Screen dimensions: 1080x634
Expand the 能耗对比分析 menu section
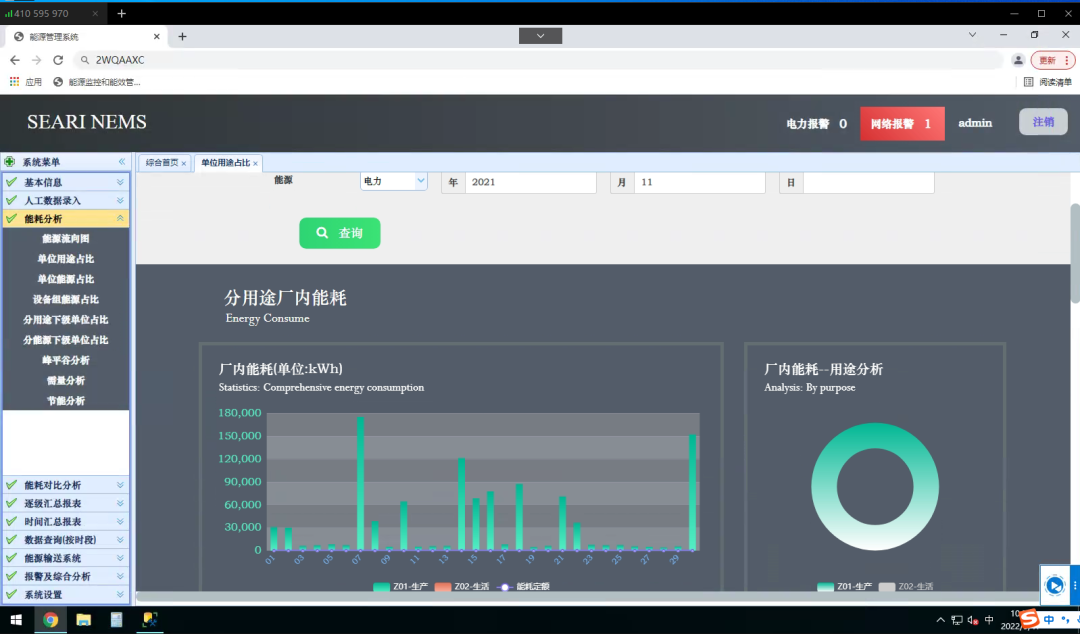[65, 486]
